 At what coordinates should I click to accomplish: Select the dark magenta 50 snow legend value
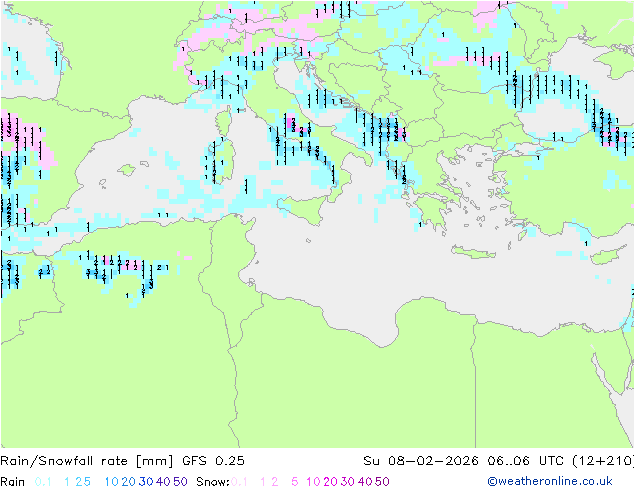click(x=382, y=482)
